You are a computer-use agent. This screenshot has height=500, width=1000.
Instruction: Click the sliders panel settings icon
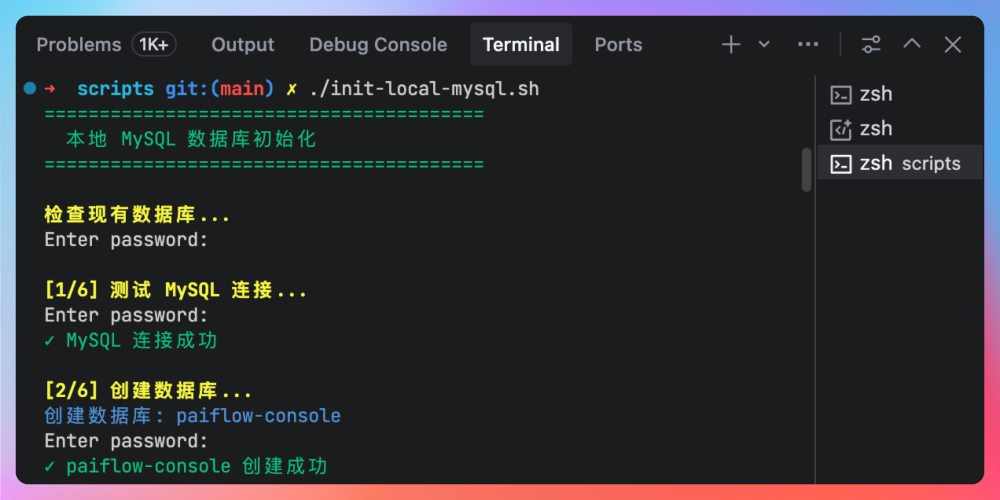tap(871, 45)
